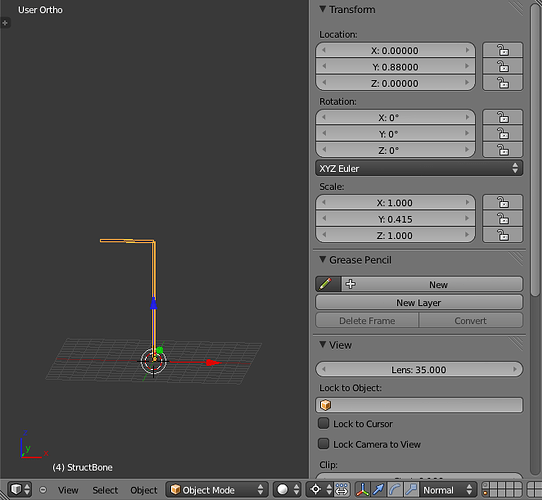The image size is (542, 500).
Task: Collapse the header menus with the minus icon
Action: click(43, 490)
